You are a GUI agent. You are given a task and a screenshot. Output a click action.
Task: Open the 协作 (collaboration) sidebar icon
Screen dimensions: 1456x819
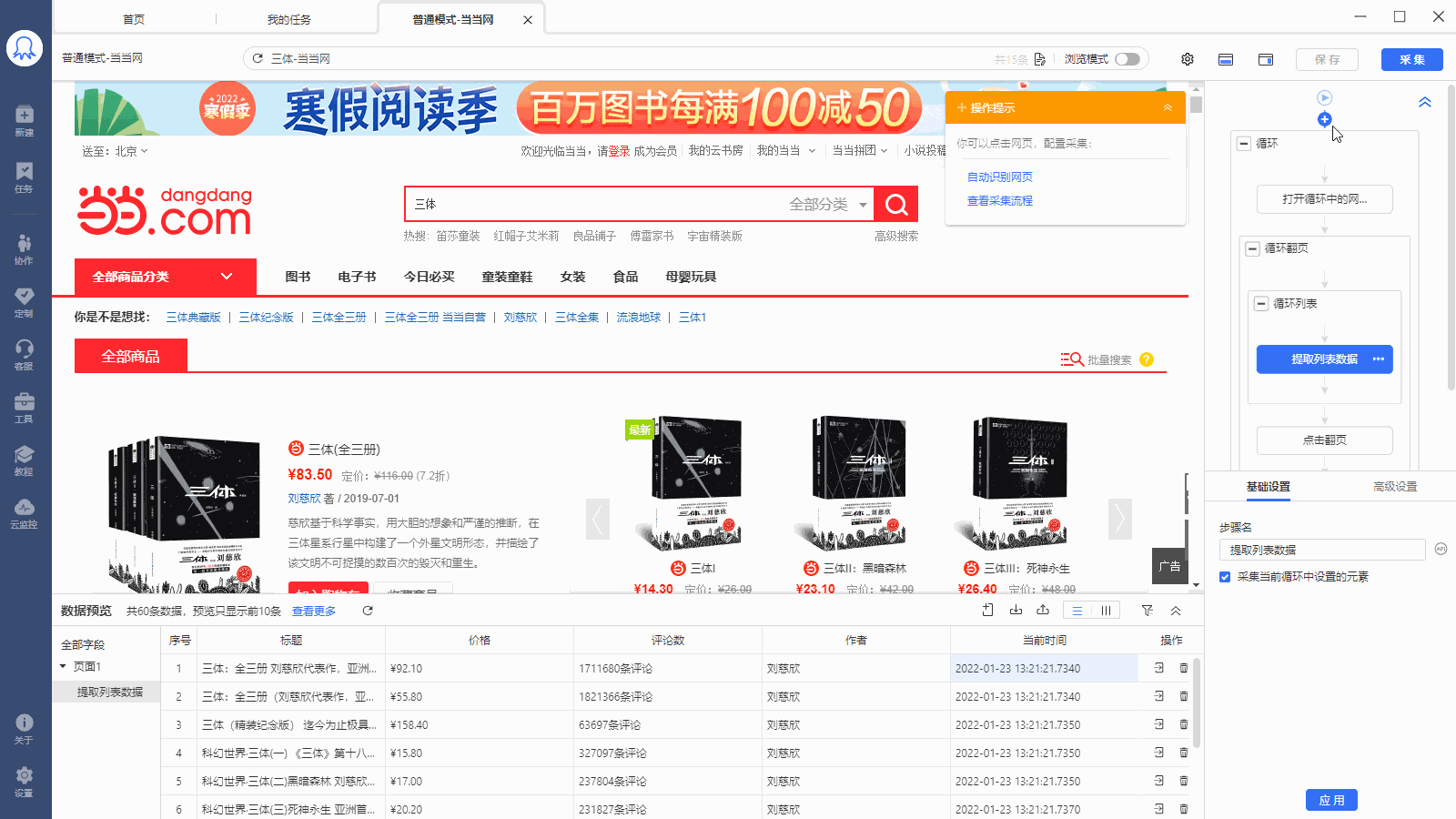tap(25, 248)
